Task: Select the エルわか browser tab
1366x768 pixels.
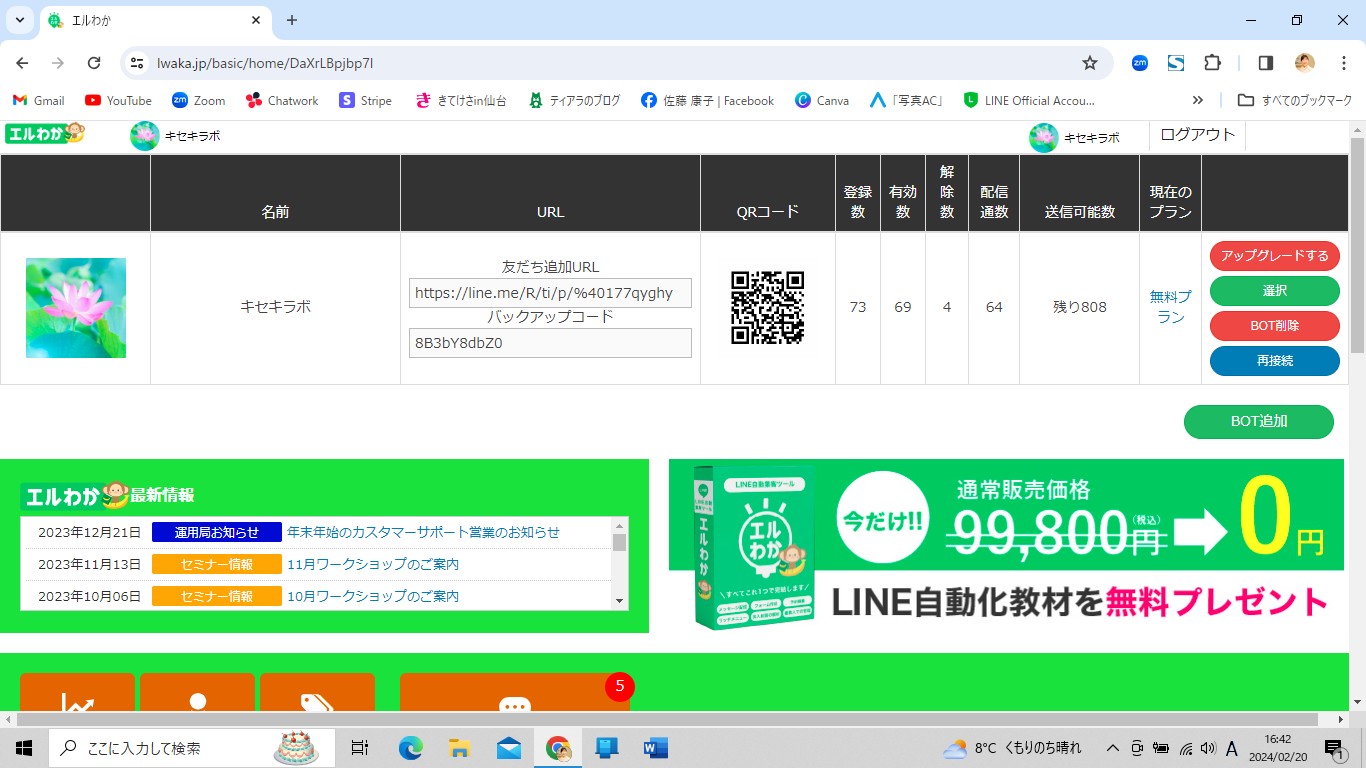Action: coord(155,21)
